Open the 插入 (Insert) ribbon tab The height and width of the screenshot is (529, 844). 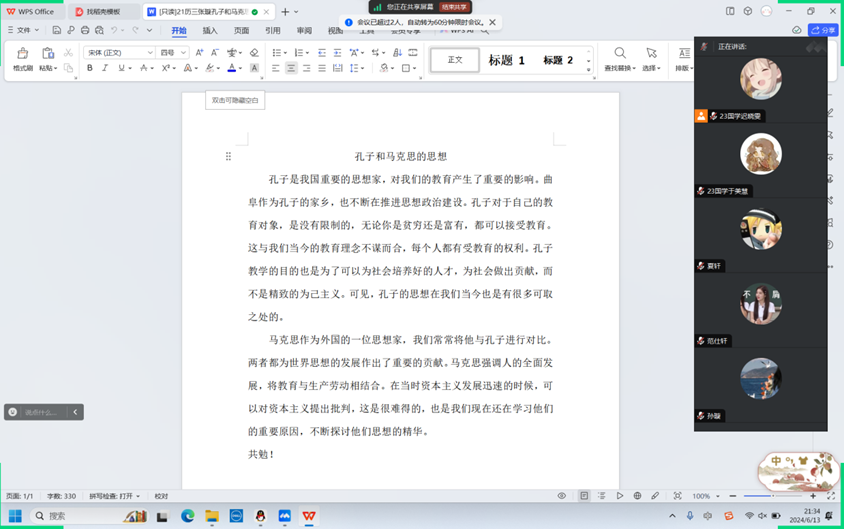210,31
